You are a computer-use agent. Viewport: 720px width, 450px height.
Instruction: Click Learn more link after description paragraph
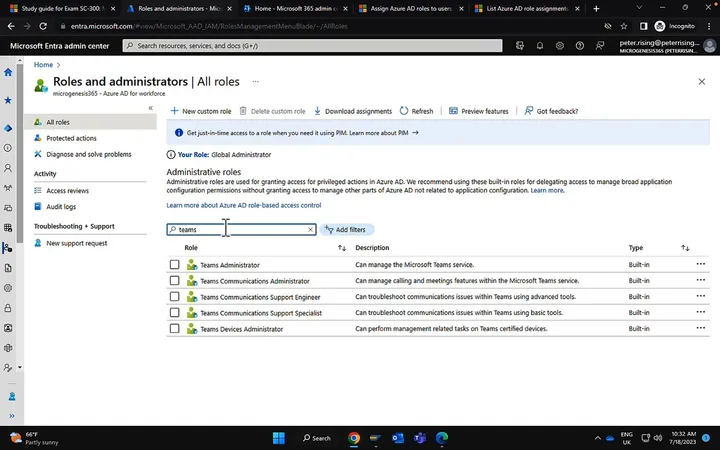pos(547,190)
